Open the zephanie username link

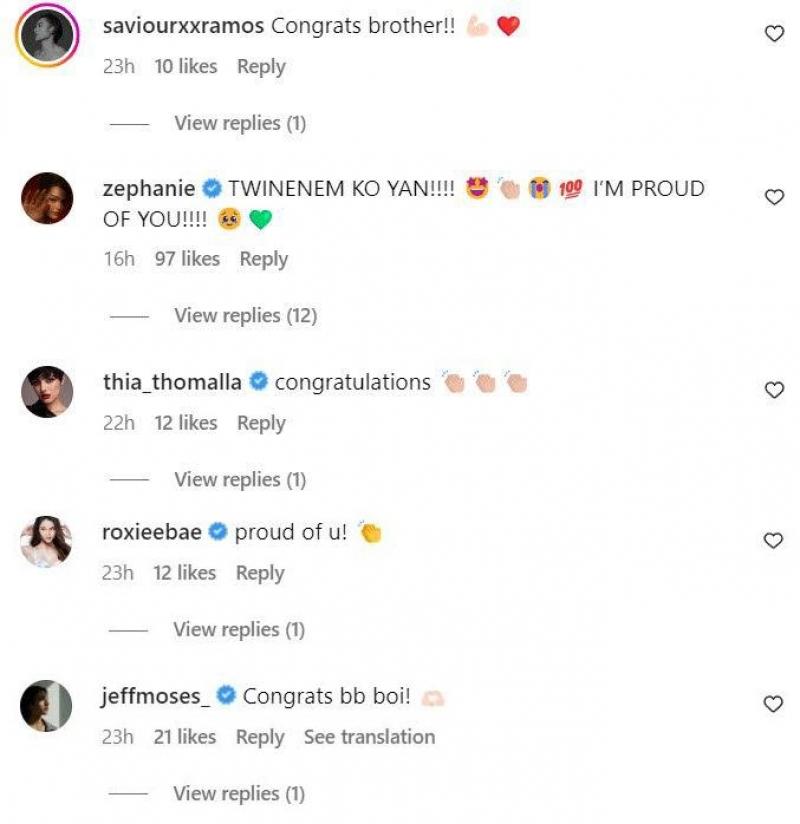[149, 189]
